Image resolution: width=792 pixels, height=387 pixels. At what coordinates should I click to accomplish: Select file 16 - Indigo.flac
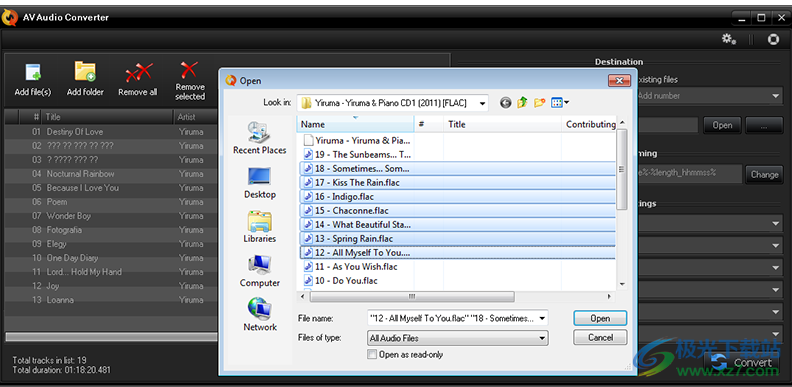point(458,197)
